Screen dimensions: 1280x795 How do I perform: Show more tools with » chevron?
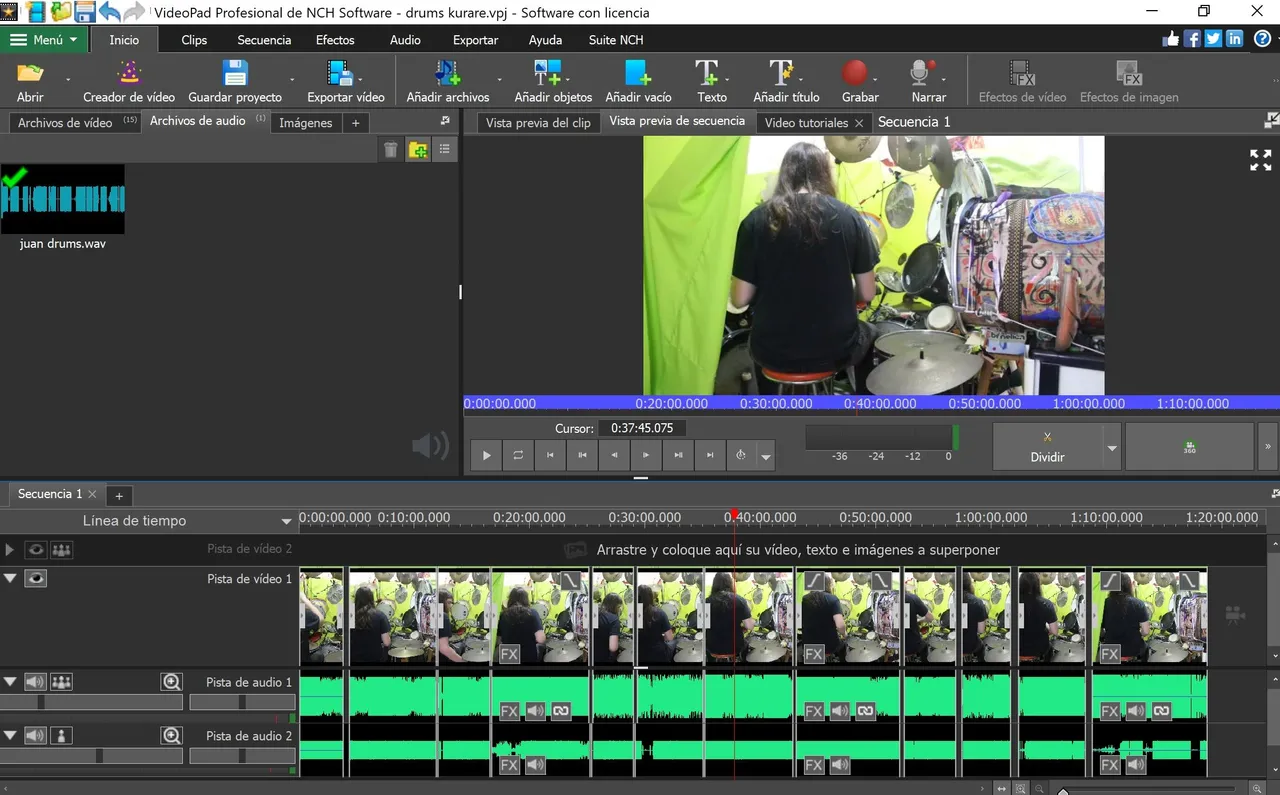[1268, 447]
